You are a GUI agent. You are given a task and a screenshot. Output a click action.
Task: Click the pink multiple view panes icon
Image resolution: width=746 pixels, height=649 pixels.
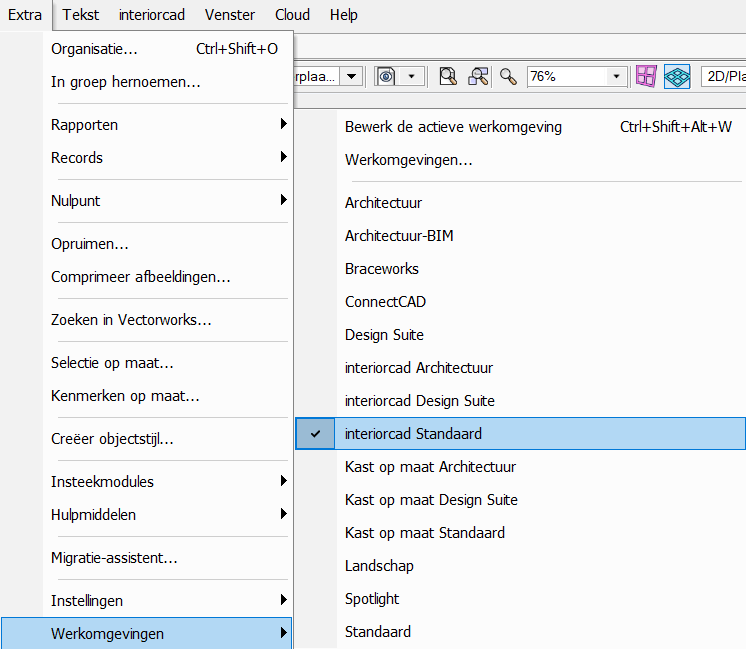pyautogui.click(x=646, y=76)
